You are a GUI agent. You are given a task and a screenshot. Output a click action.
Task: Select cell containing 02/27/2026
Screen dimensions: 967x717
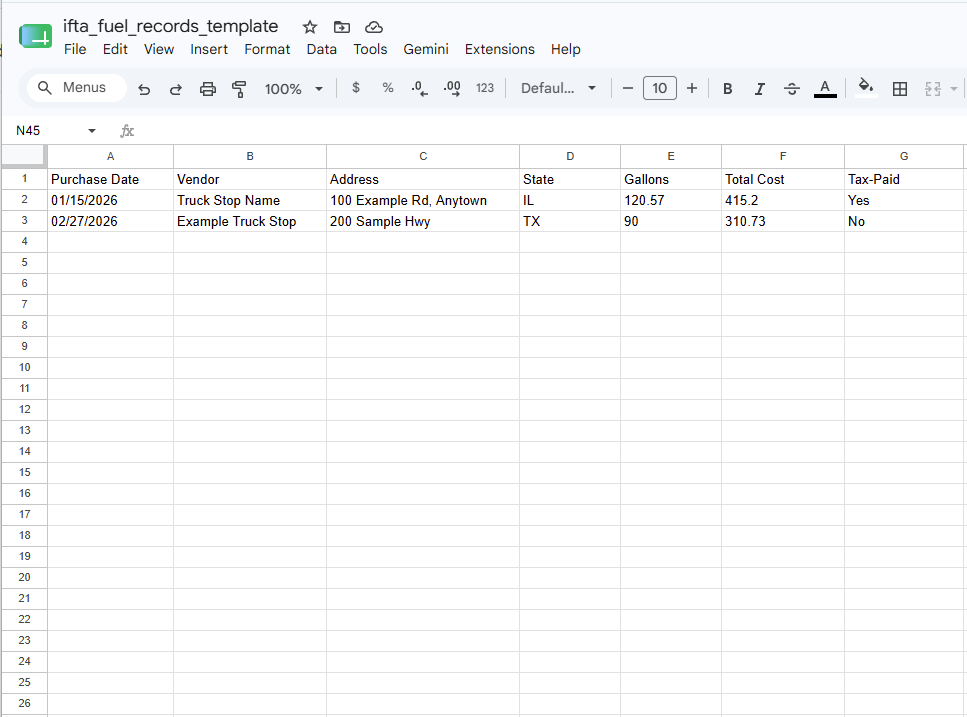pyautogui.click(x=110, y=221)
